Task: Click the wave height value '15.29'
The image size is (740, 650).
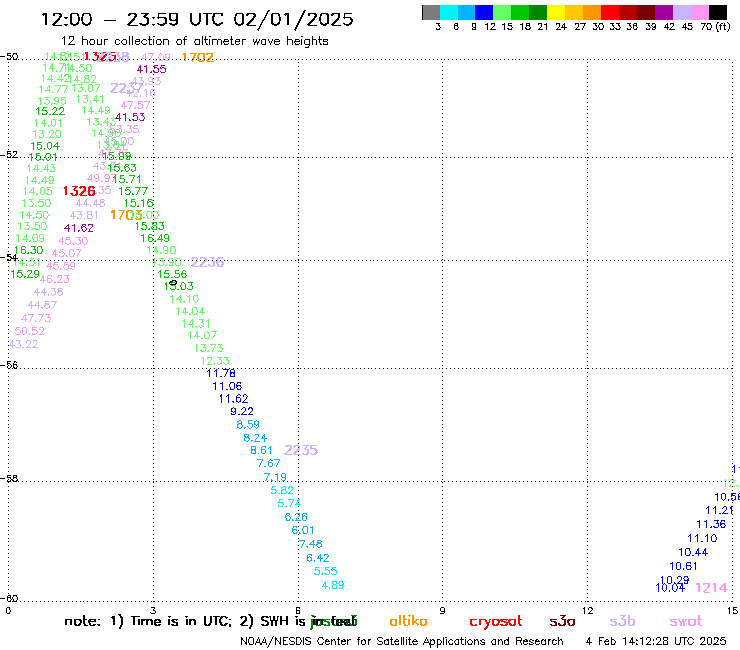Action: (x=25, y=274)
